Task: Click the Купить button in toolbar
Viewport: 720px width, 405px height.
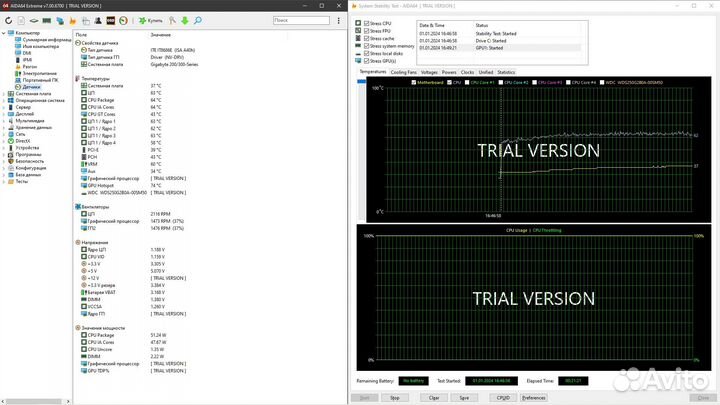Action: [x=151, y=21]
